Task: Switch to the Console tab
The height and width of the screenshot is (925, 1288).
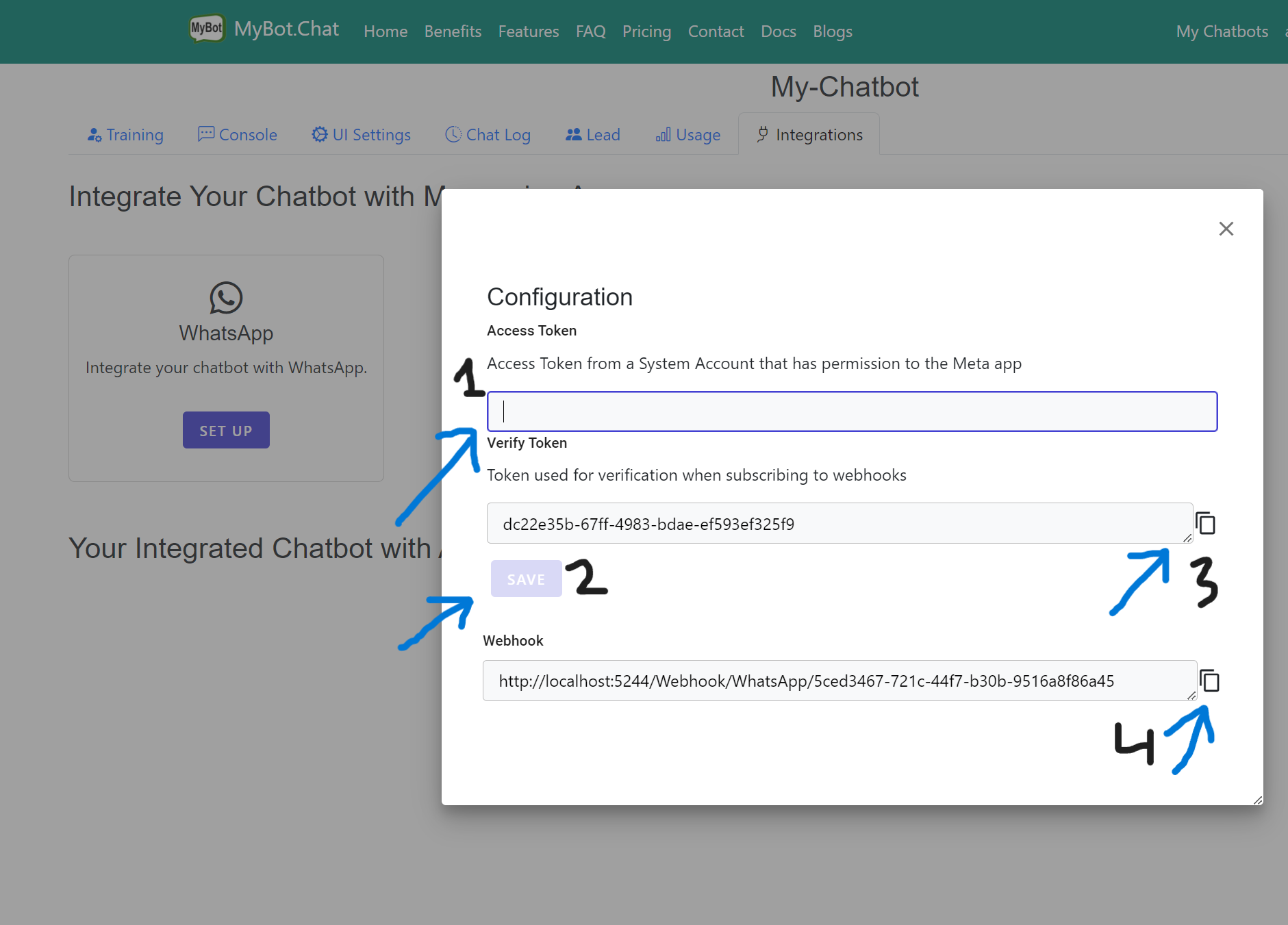Action: click(238, 135)
